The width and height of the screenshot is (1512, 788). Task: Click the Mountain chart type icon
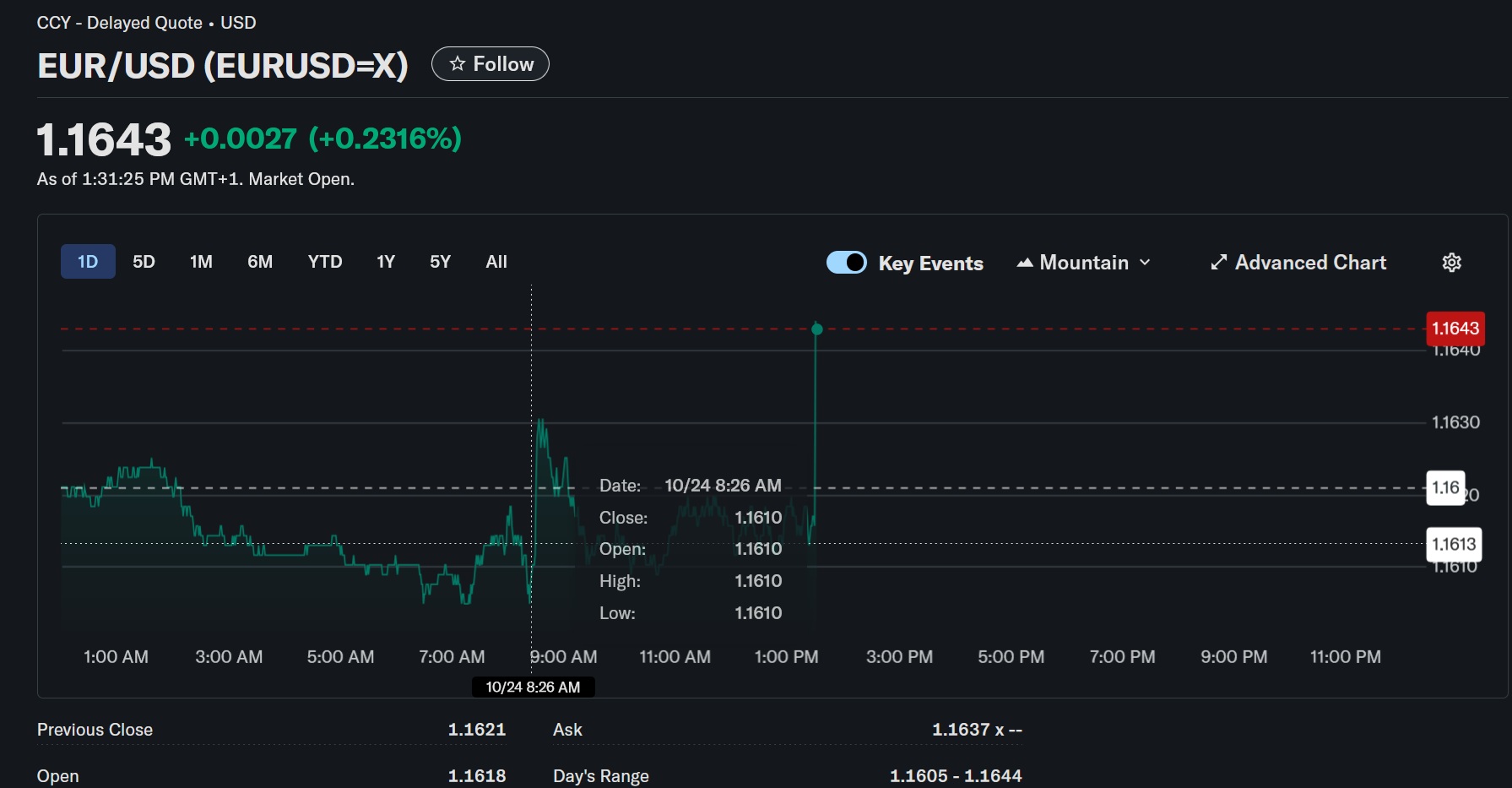1025,263
